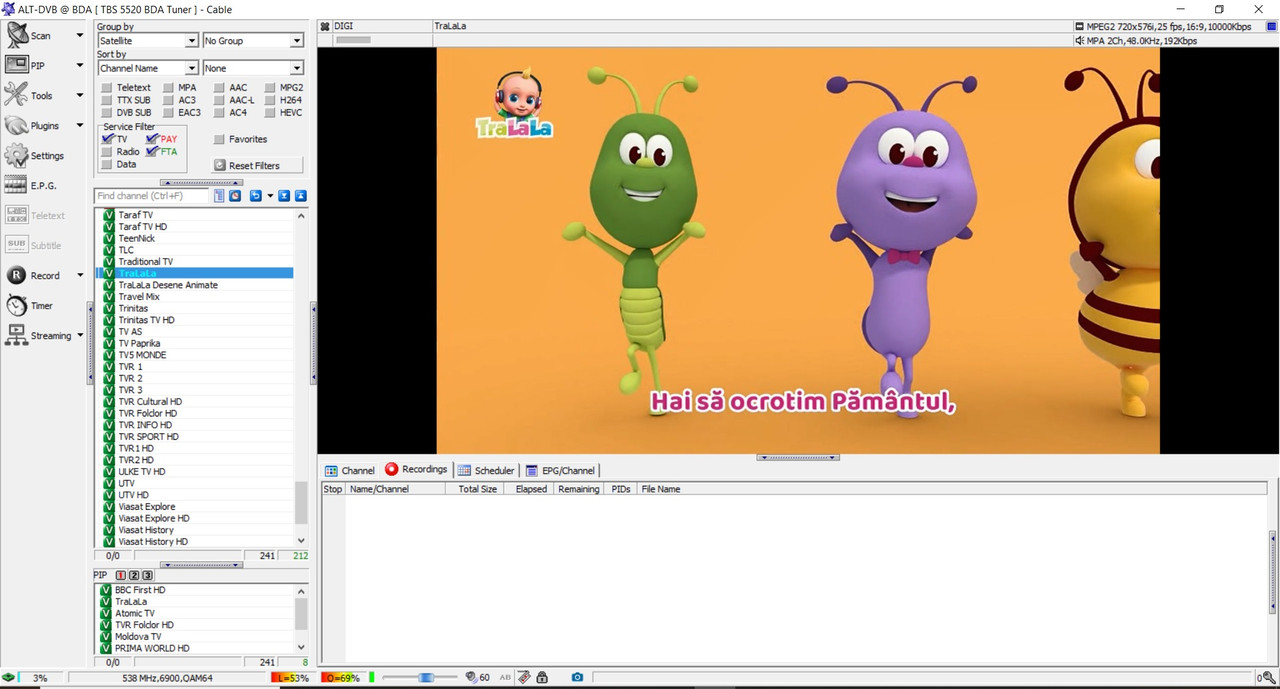Select PRIMA WORLD HD in PIP list
This screenshot has height=689, width=1280.
tap(152, 648)
